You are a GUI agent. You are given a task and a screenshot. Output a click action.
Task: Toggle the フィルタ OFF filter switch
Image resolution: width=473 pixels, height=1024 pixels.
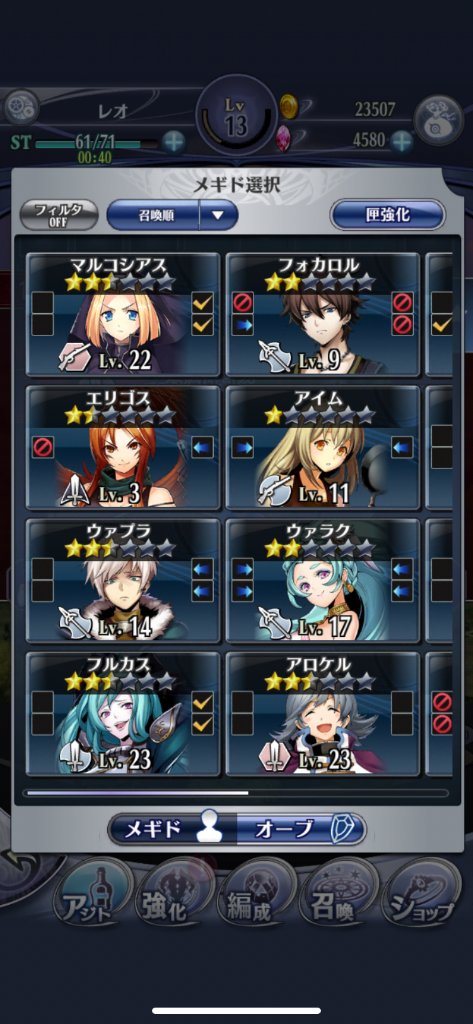click(x=59, y=215)
